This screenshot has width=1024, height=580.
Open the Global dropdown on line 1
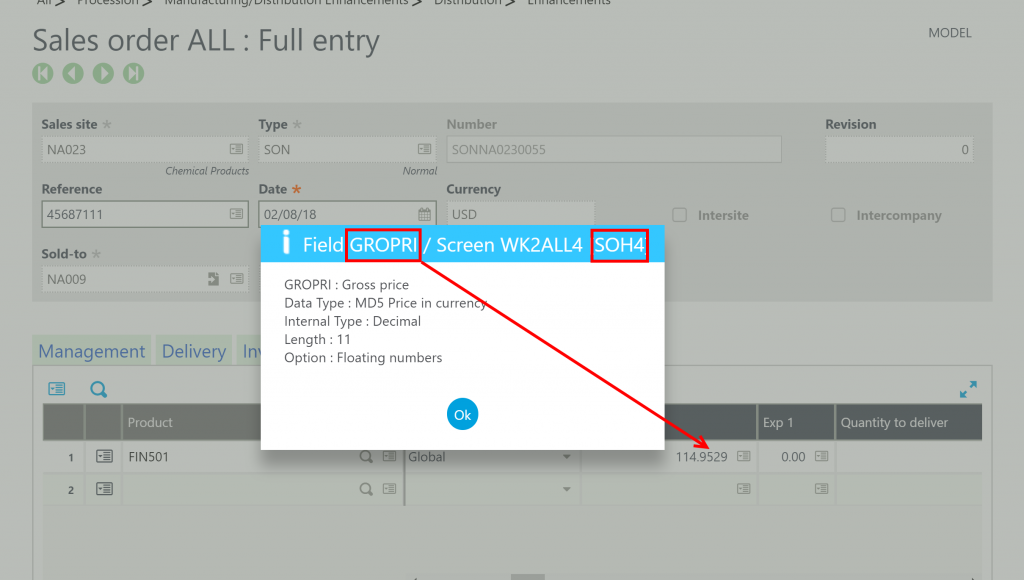(x=566, y=456)
